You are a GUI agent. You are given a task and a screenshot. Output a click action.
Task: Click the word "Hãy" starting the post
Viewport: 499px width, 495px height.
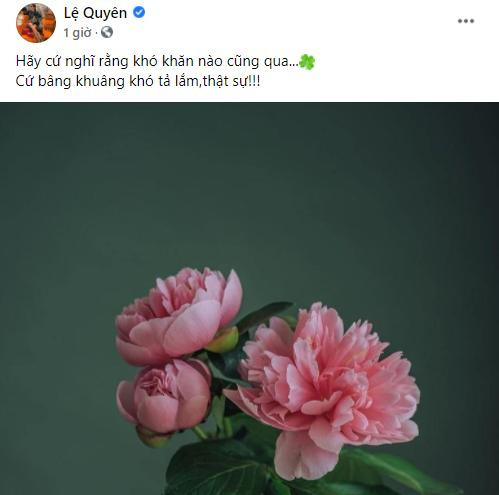[x=28, y=62]
